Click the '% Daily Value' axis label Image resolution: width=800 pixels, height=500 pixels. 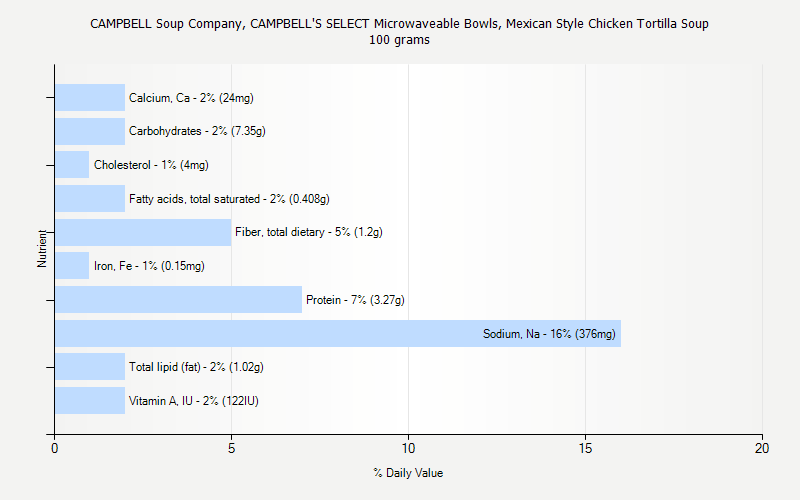(x=408, y=473)
